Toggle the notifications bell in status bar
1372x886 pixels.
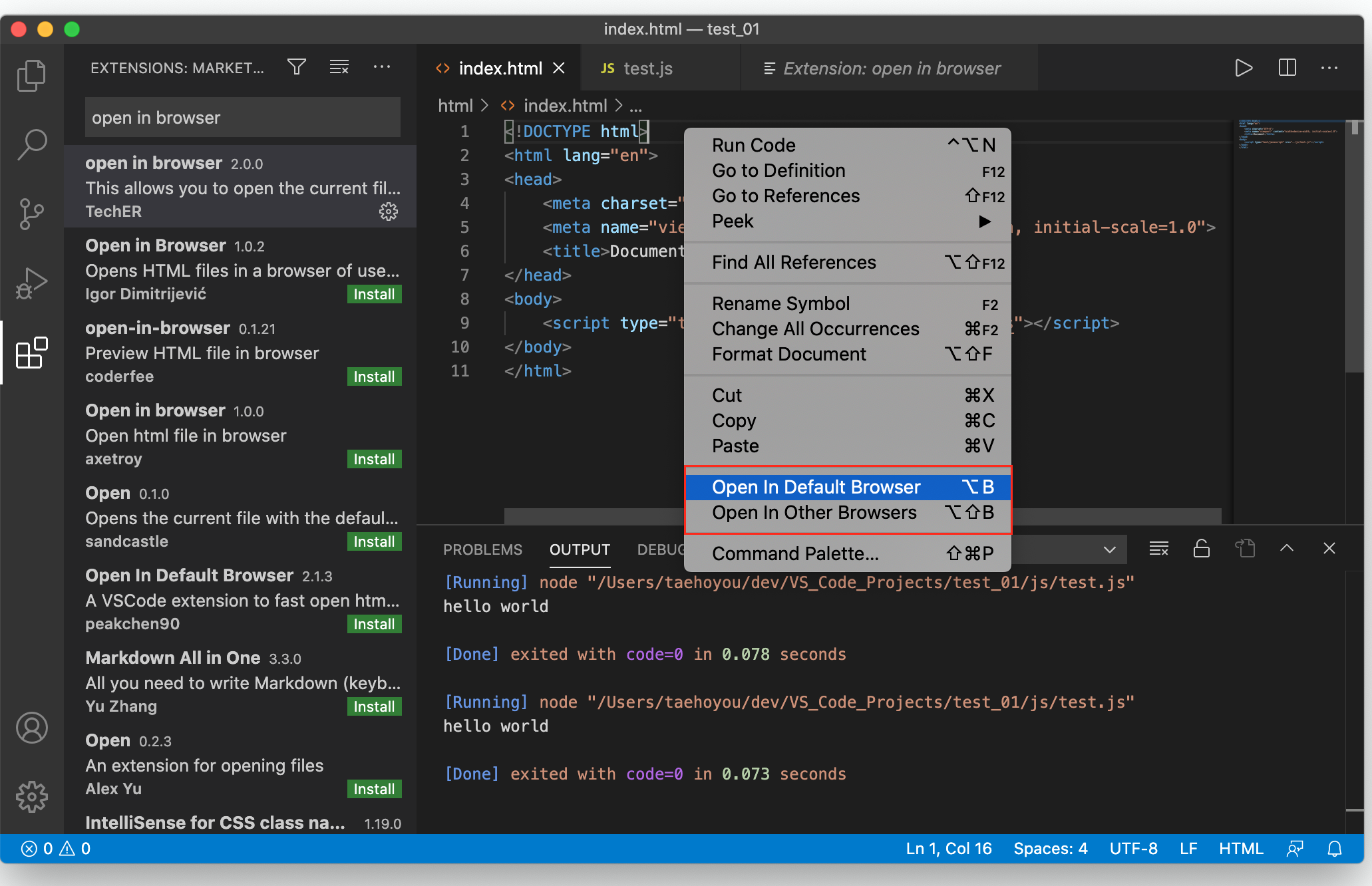pos(1335,849)
